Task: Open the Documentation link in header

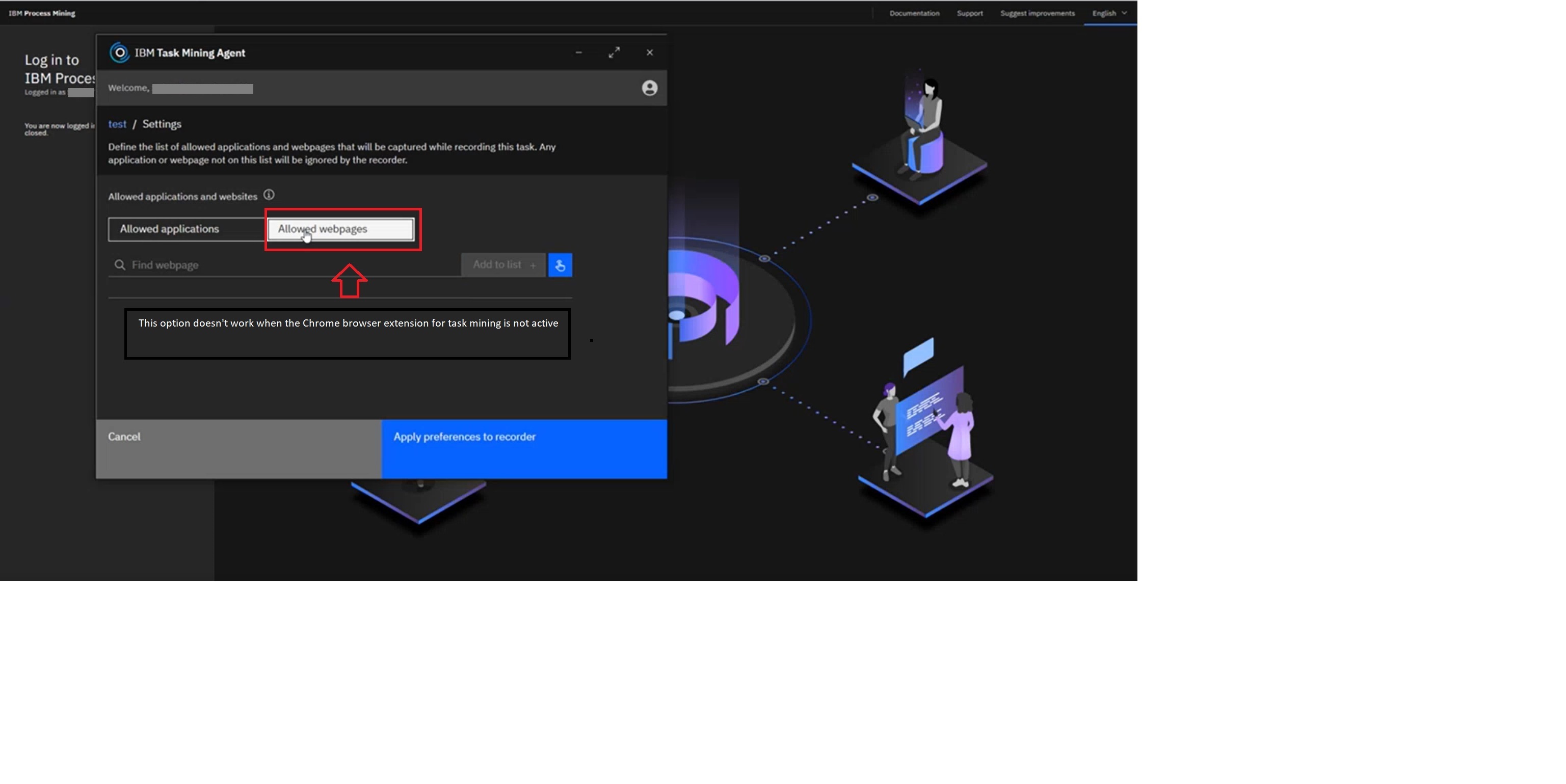Action: coord(914,13)
